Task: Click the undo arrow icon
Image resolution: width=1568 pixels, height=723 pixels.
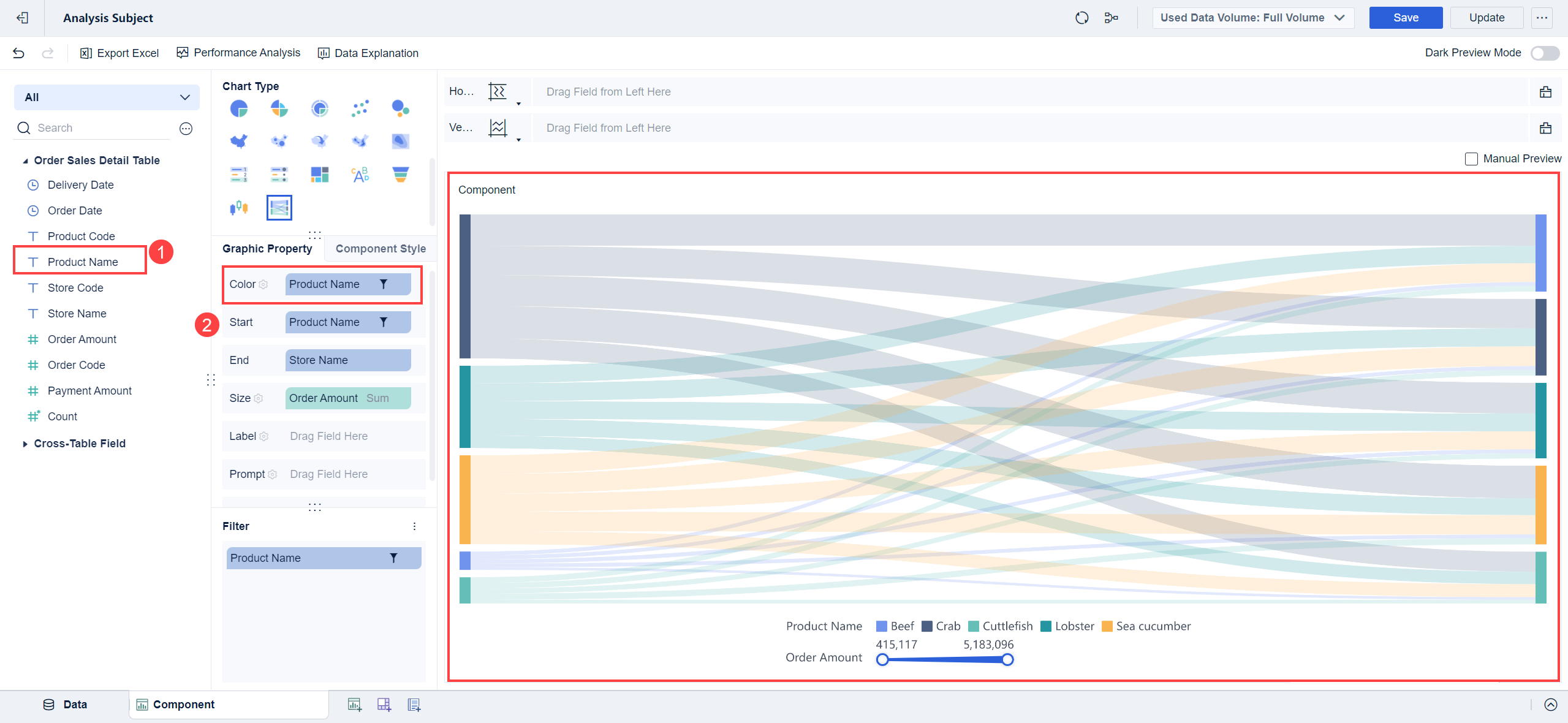Action: click(x=19, y=53)
